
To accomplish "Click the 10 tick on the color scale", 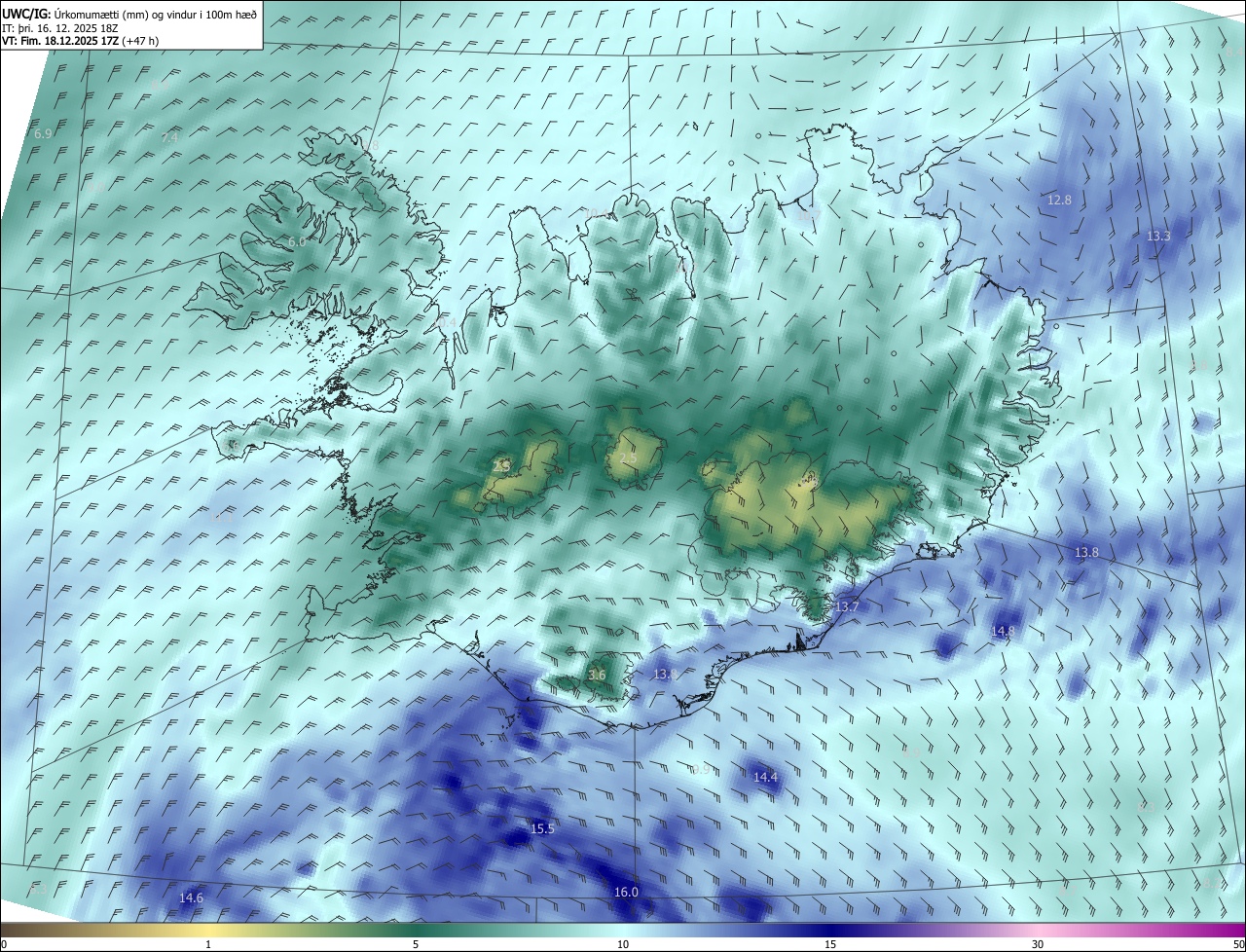I will tap(623, 944).
